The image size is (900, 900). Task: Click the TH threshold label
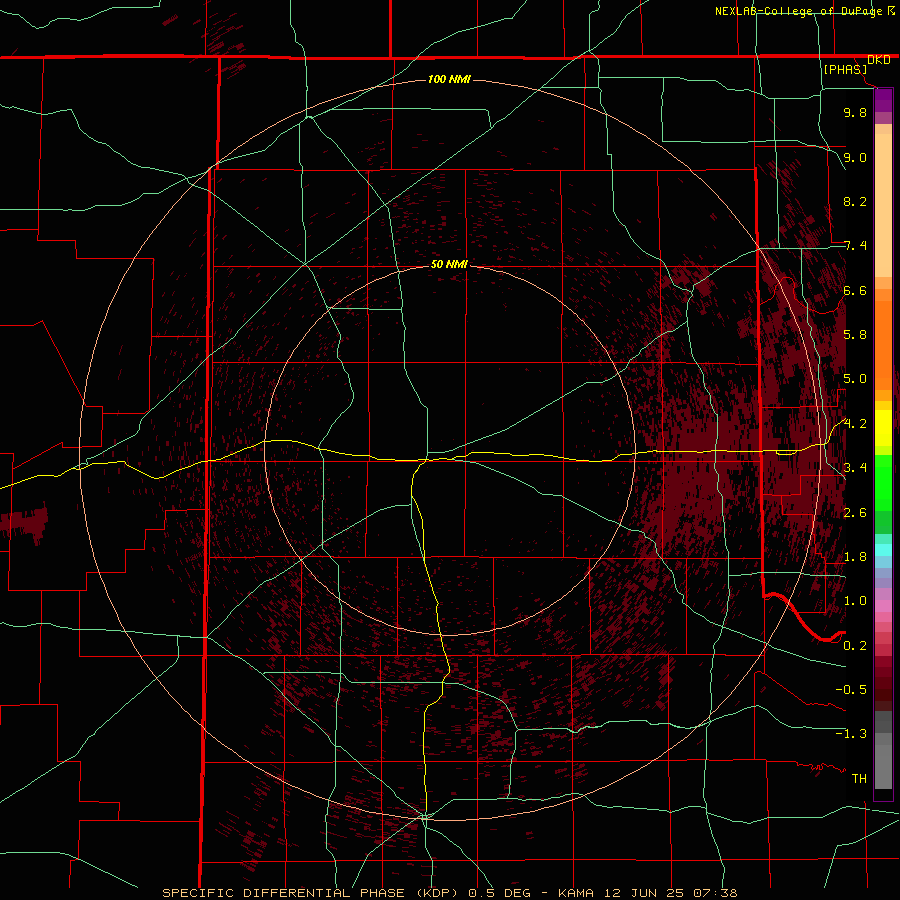859,779
